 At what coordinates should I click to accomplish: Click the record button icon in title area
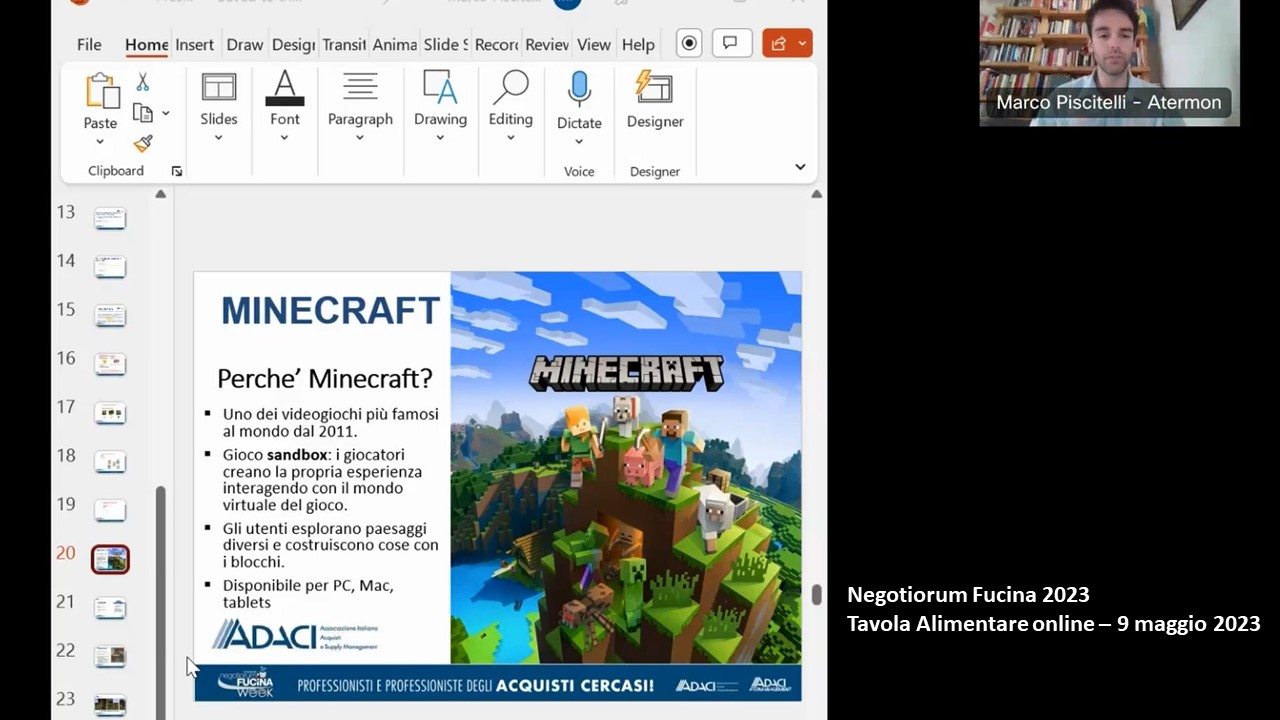(688, 43)
